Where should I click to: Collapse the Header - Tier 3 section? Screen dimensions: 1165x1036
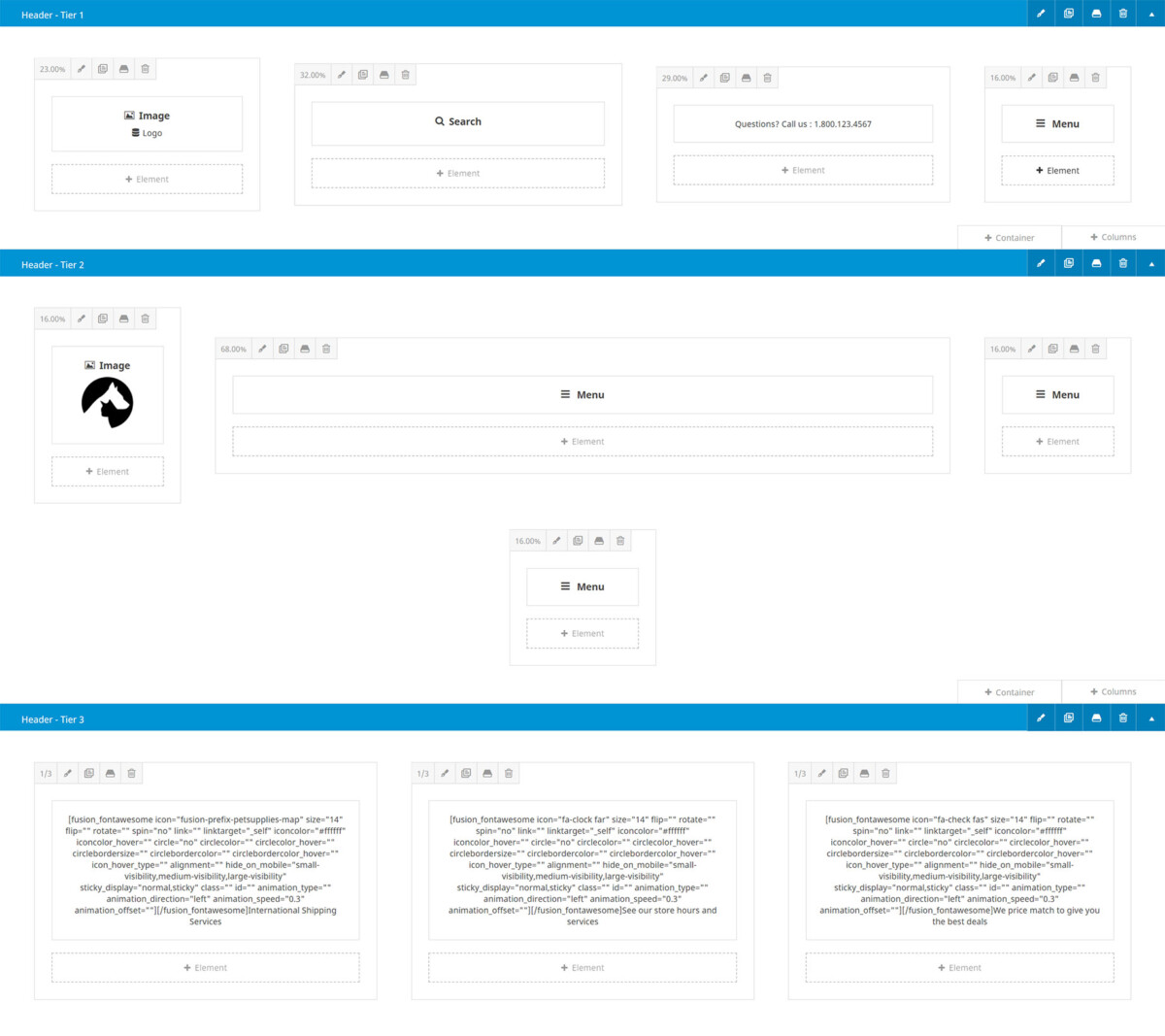coord(1149,717)
